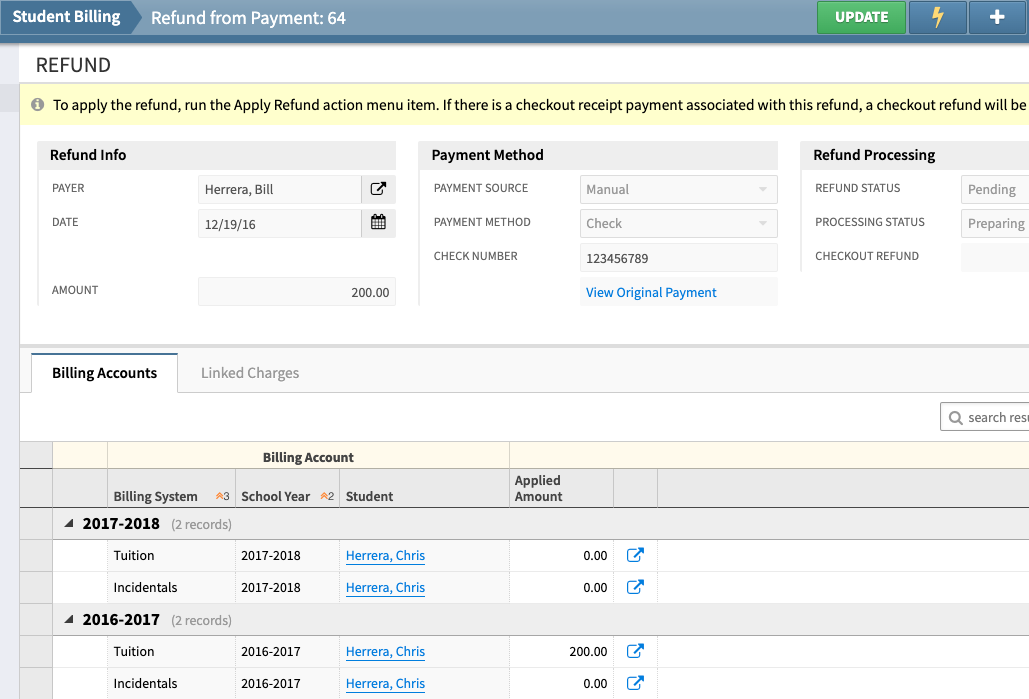Click the Billing System column sort indicator
1029x699 pixels.
(220, 495)
